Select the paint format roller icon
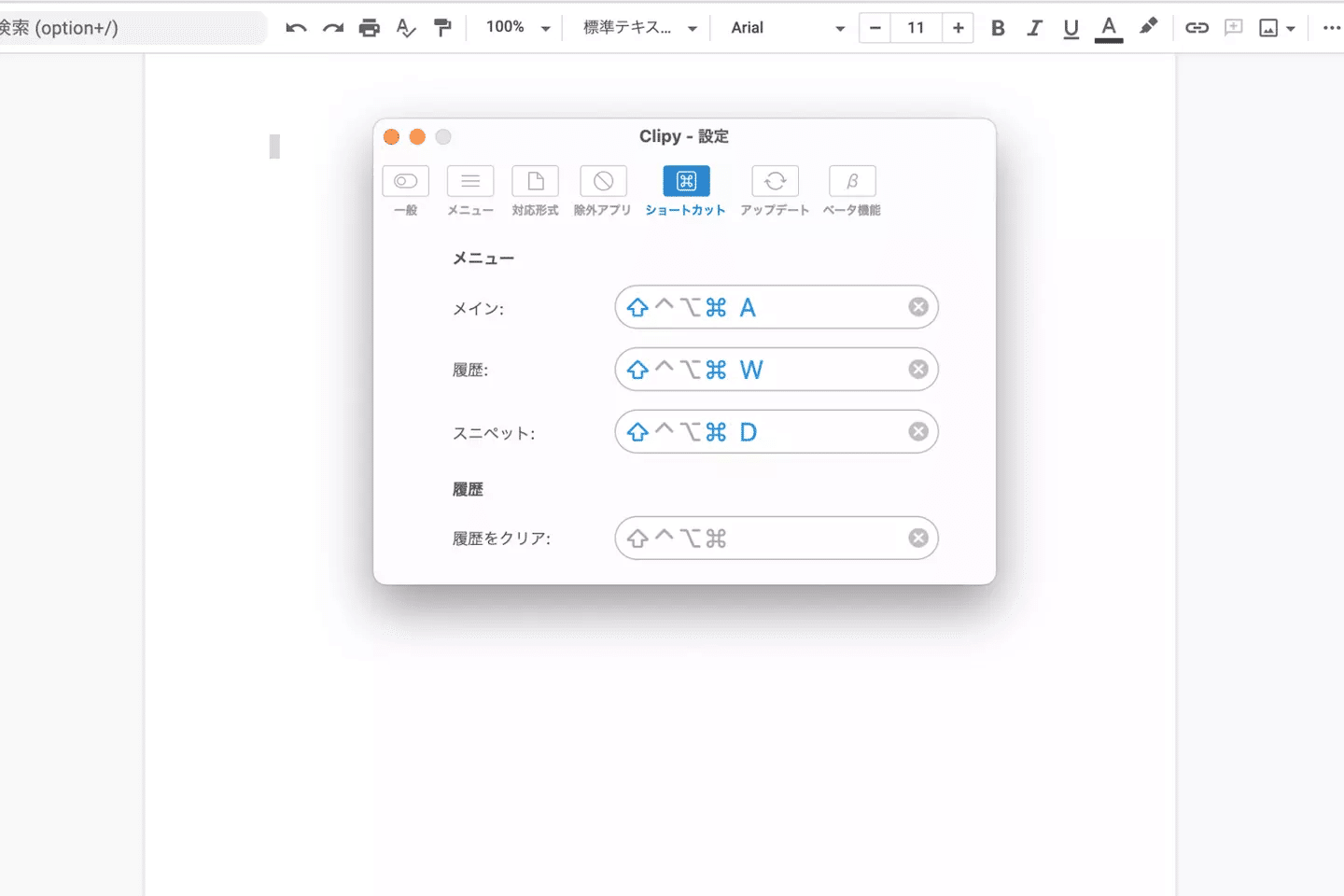1344x896 pixels. (x=442, y=28)
